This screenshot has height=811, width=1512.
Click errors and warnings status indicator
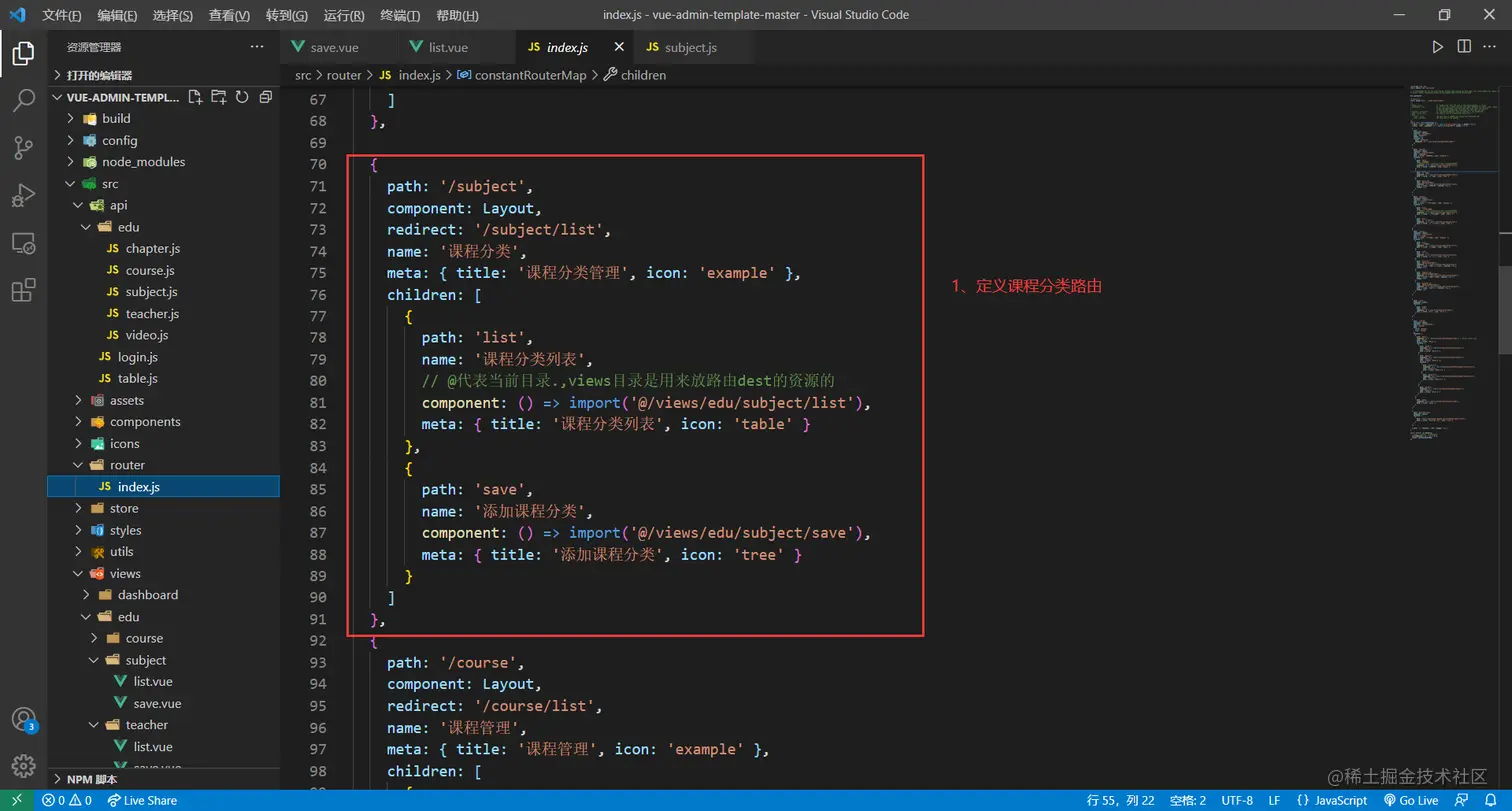coord(66,800)
